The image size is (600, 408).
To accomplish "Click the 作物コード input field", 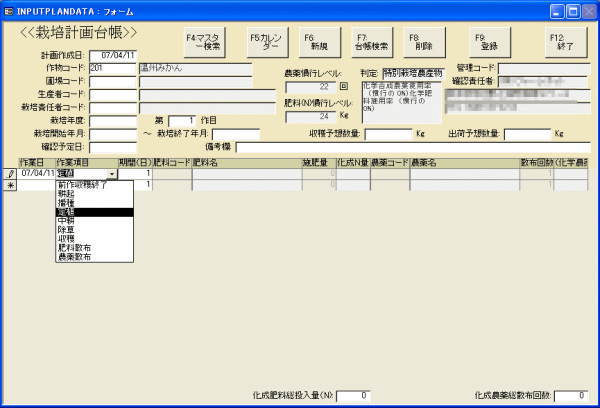I will pyautogui.click(x=112, y=69).
